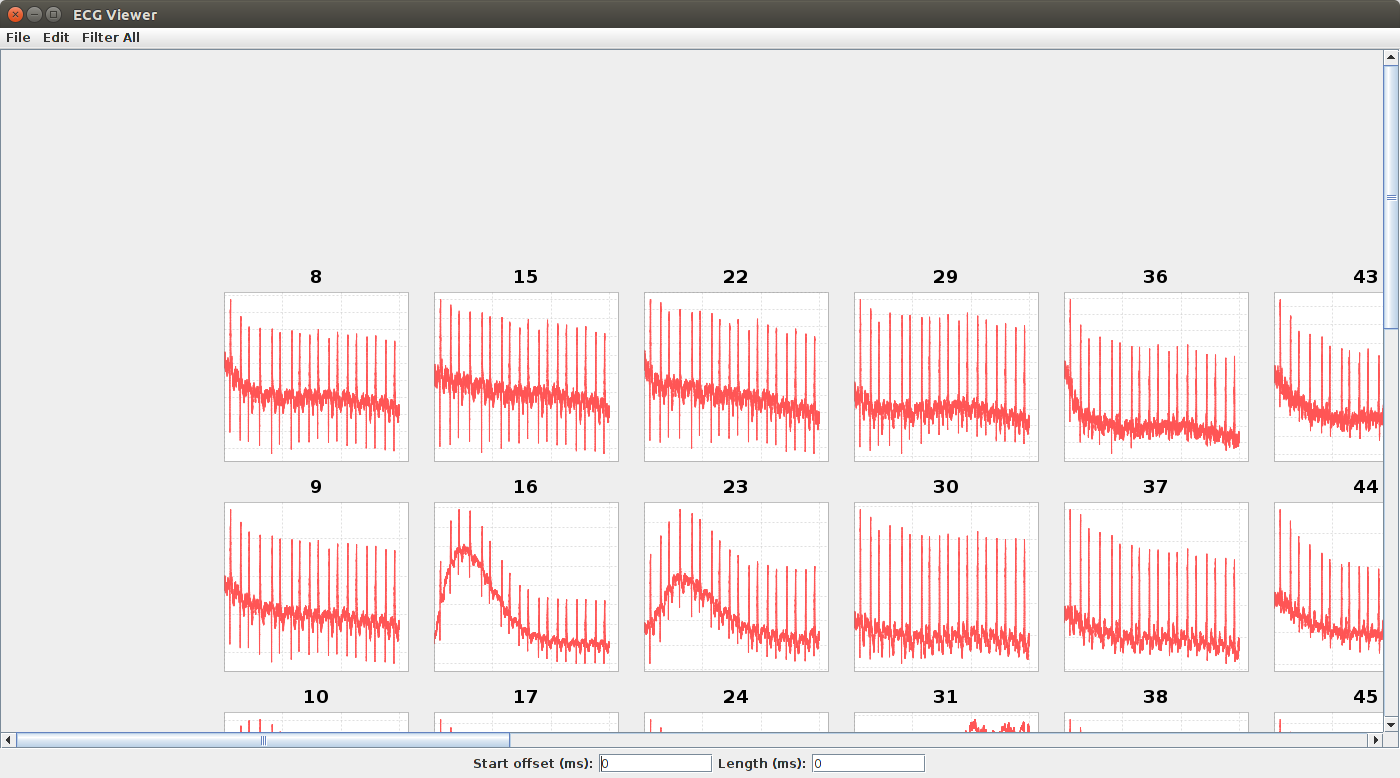Click the lead label "24"
The width and height of the screenshot is (1400, 778).
point(736,697)
